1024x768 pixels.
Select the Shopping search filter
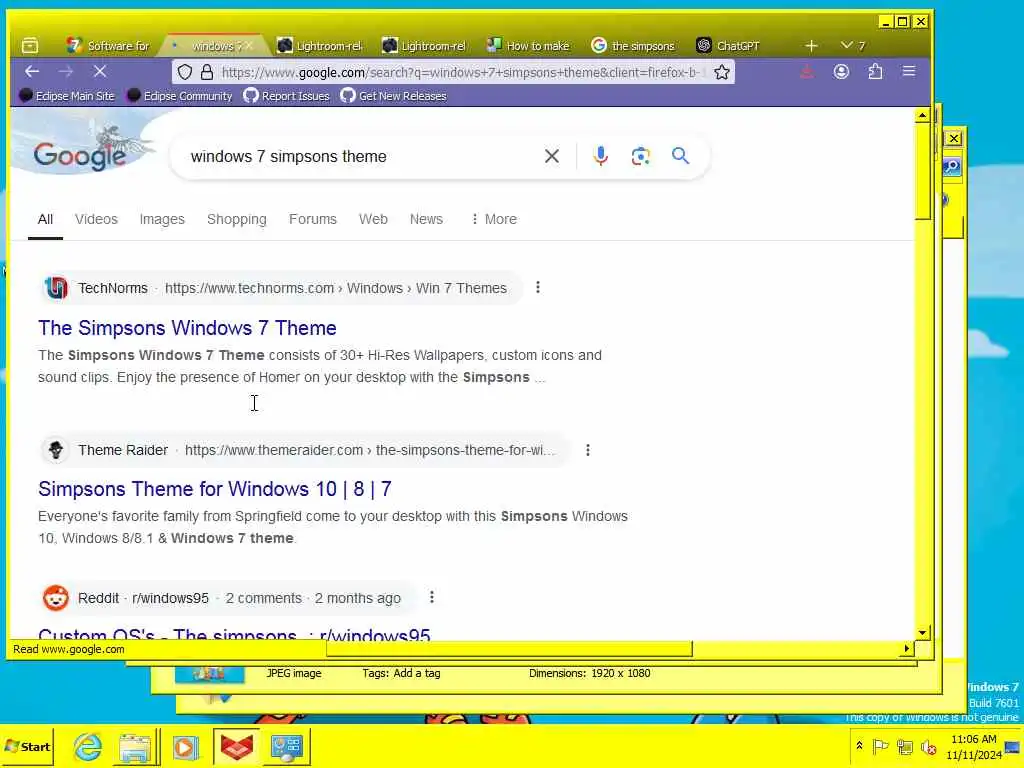[x=236, y=219]
